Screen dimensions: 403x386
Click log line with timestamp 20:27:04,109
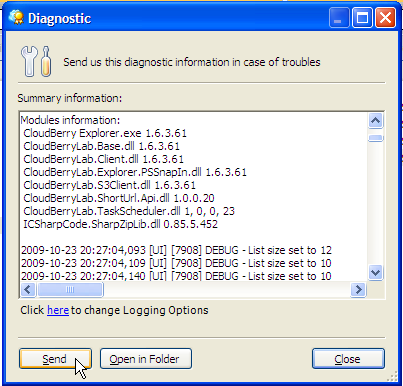click(176, 263)
